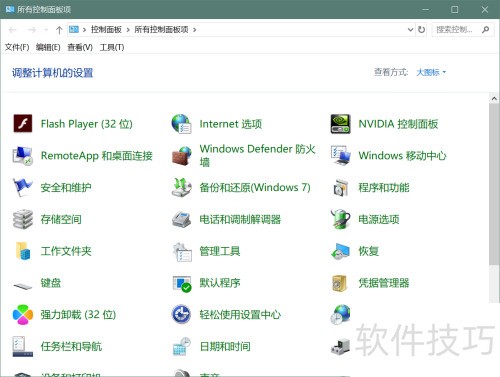500x377 pixels.
Task: Open the 电源选项 battery icon
Action: point(340,219)
